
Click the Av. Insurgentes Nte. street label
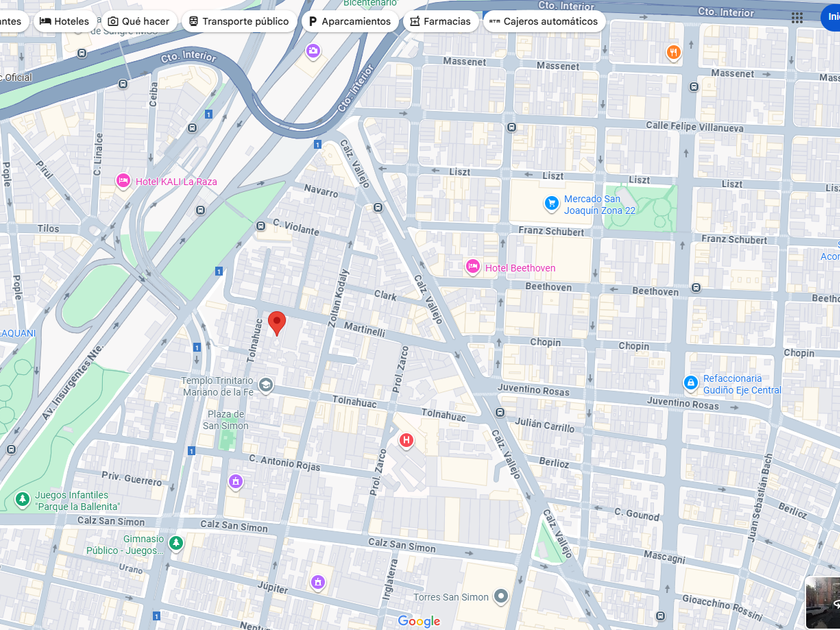73,382
